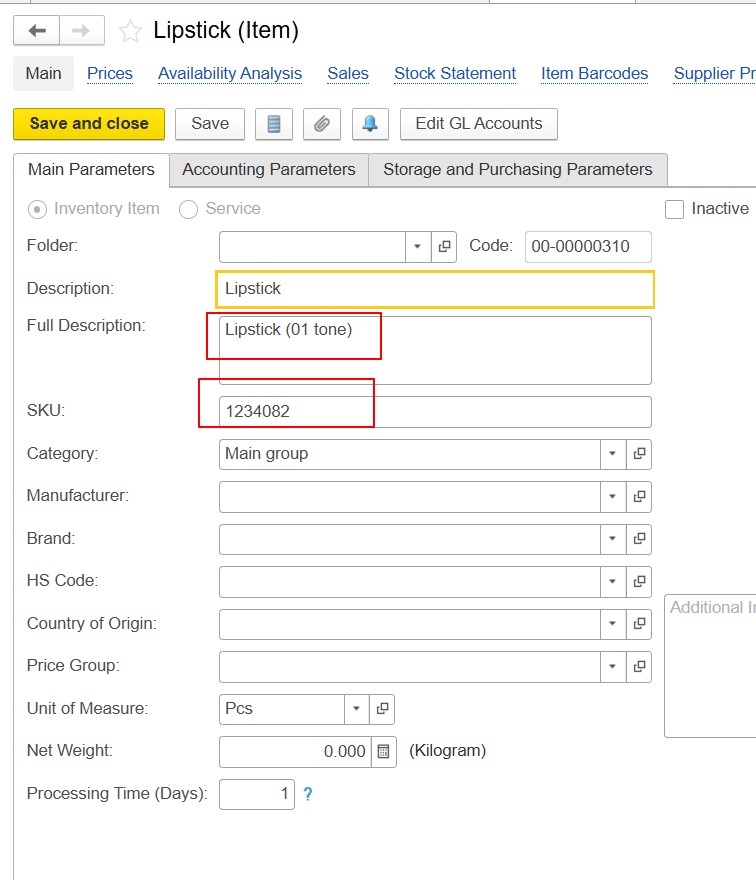Click the empty Price Group field
Image resolution: width=756 pixels, height=880 pixels.
[x=410, y=666]
